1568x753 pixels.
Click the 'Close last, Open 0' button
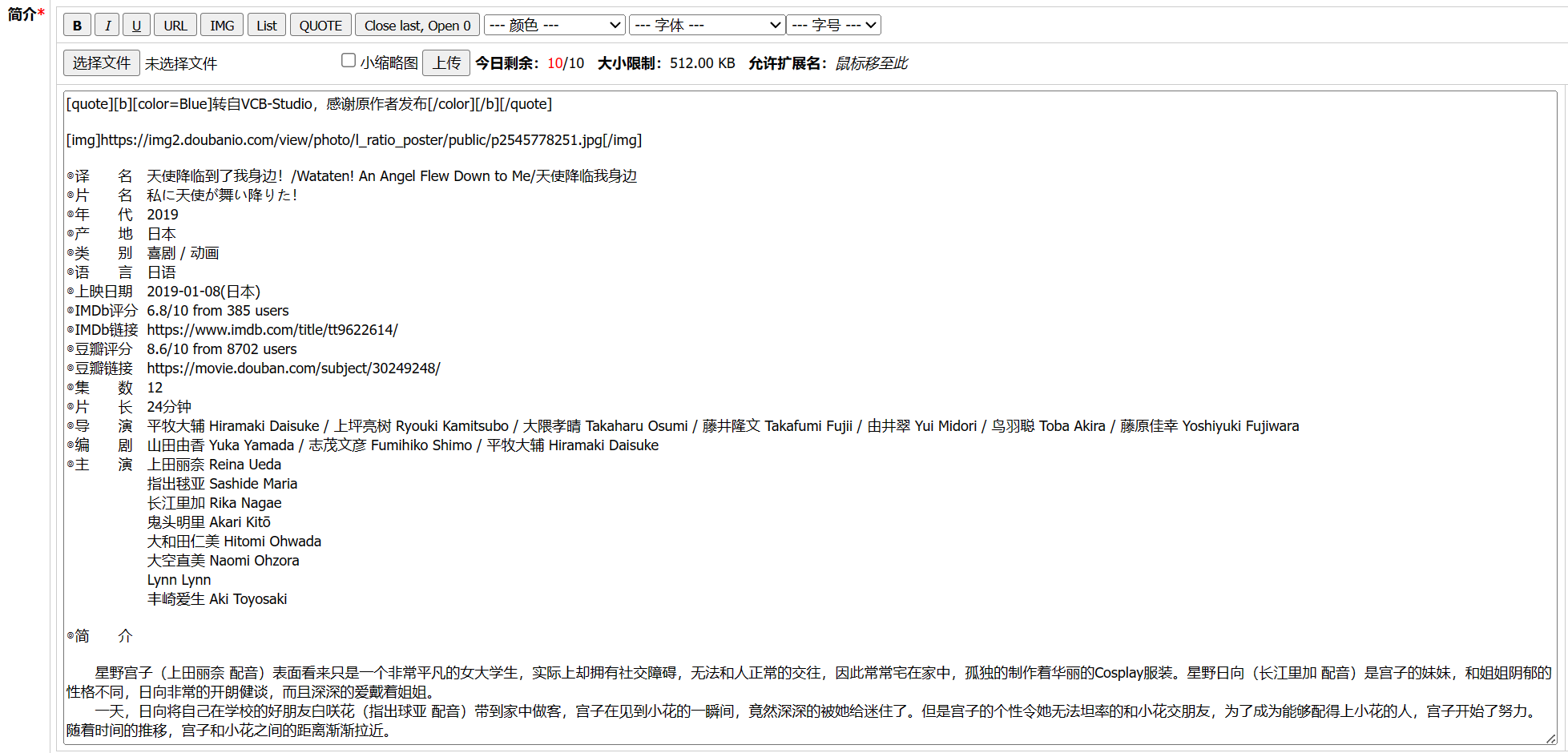pyautogui.click(x=417, y=25)
